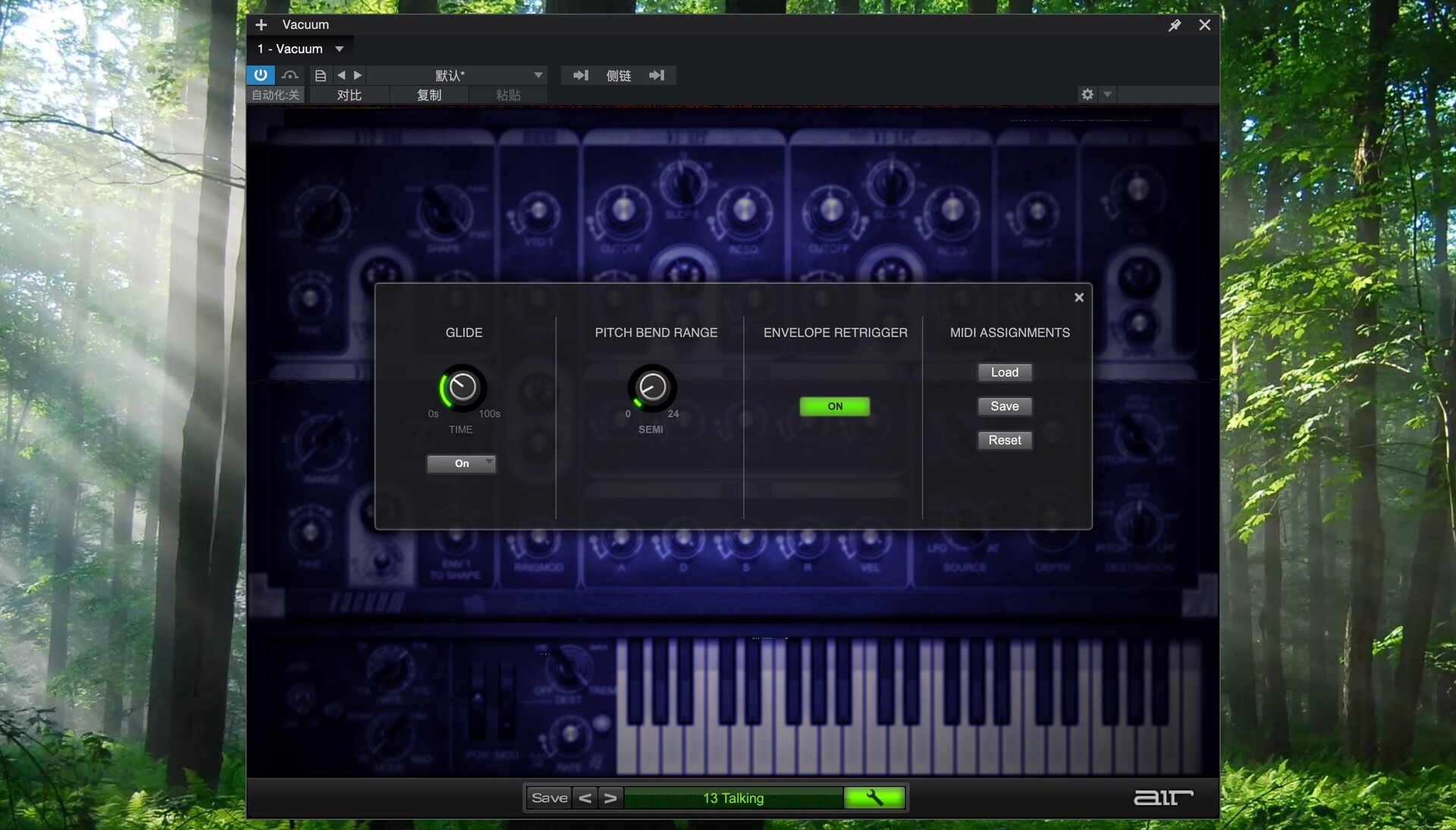Screen dimensions: 1456x830
Task: Click the pin window icon
Action: pyautogui.click(x=1174, y=25)
